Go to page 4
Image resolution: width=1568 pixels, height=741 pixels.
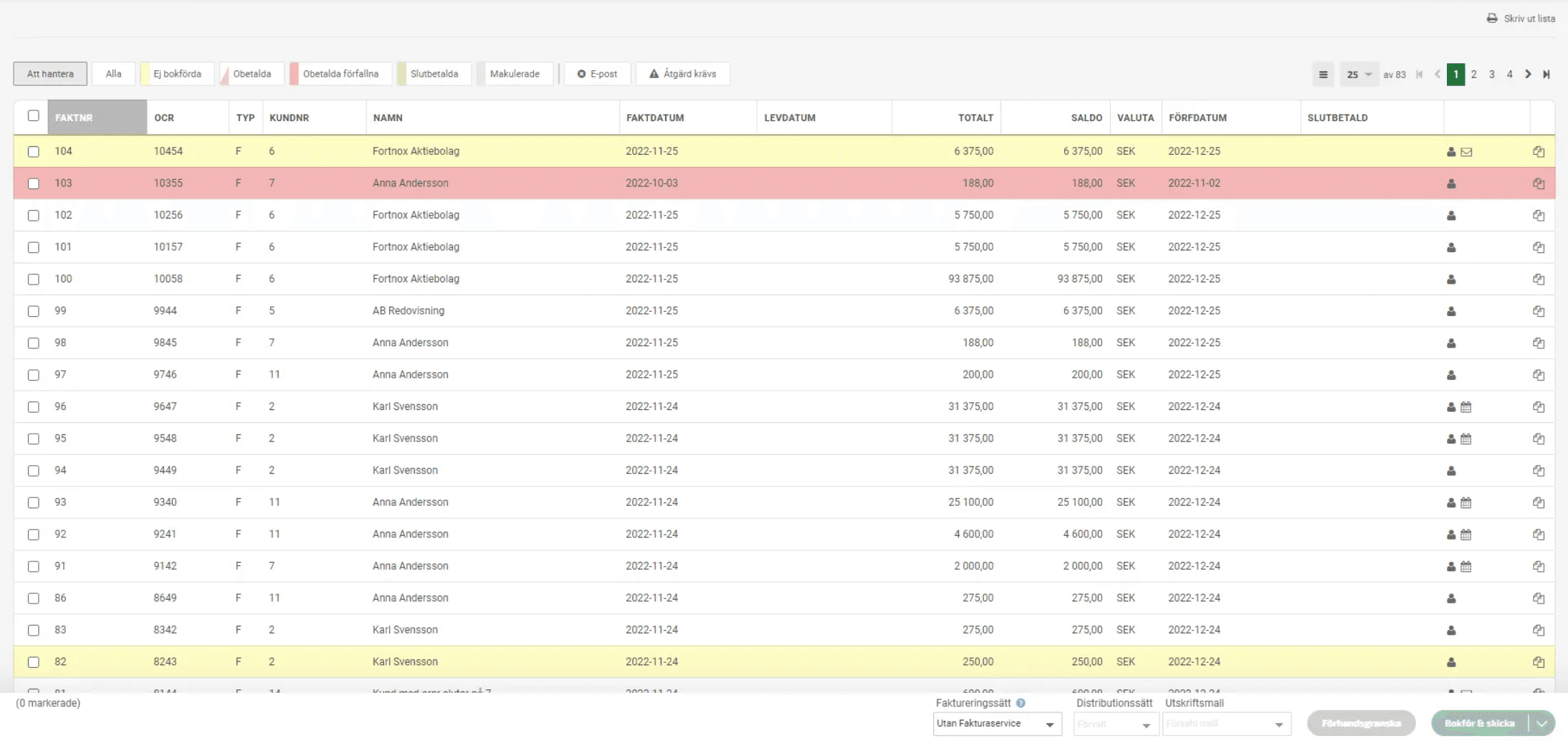click(1509, 75)
